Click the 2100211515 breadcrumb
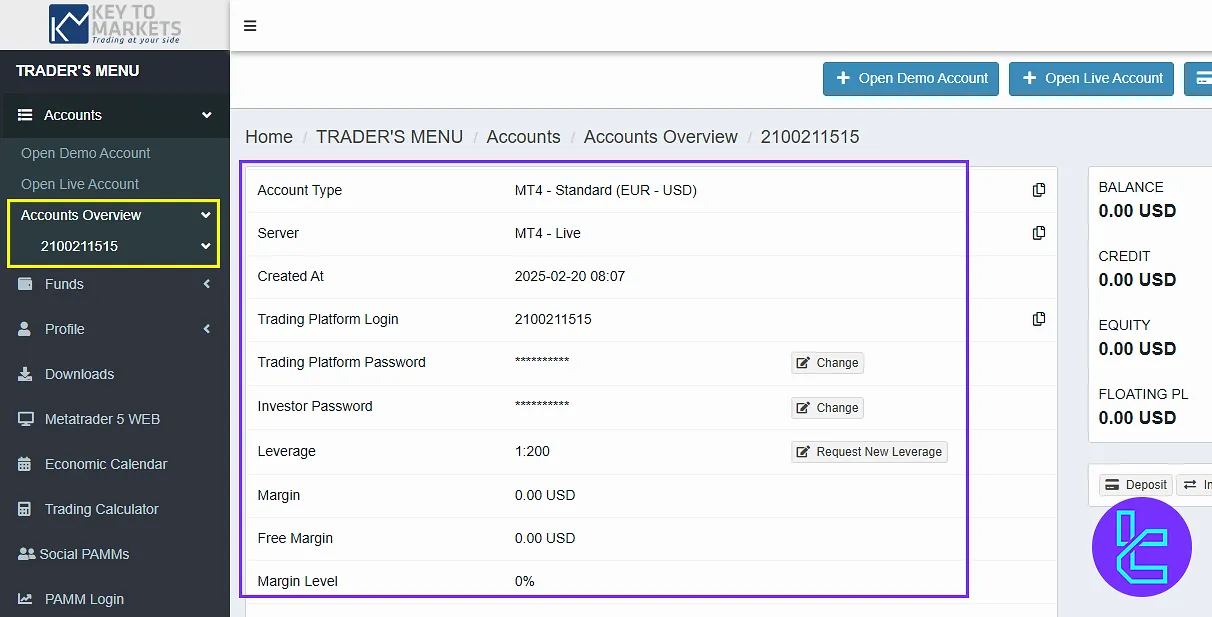 (x=810, y=137)
